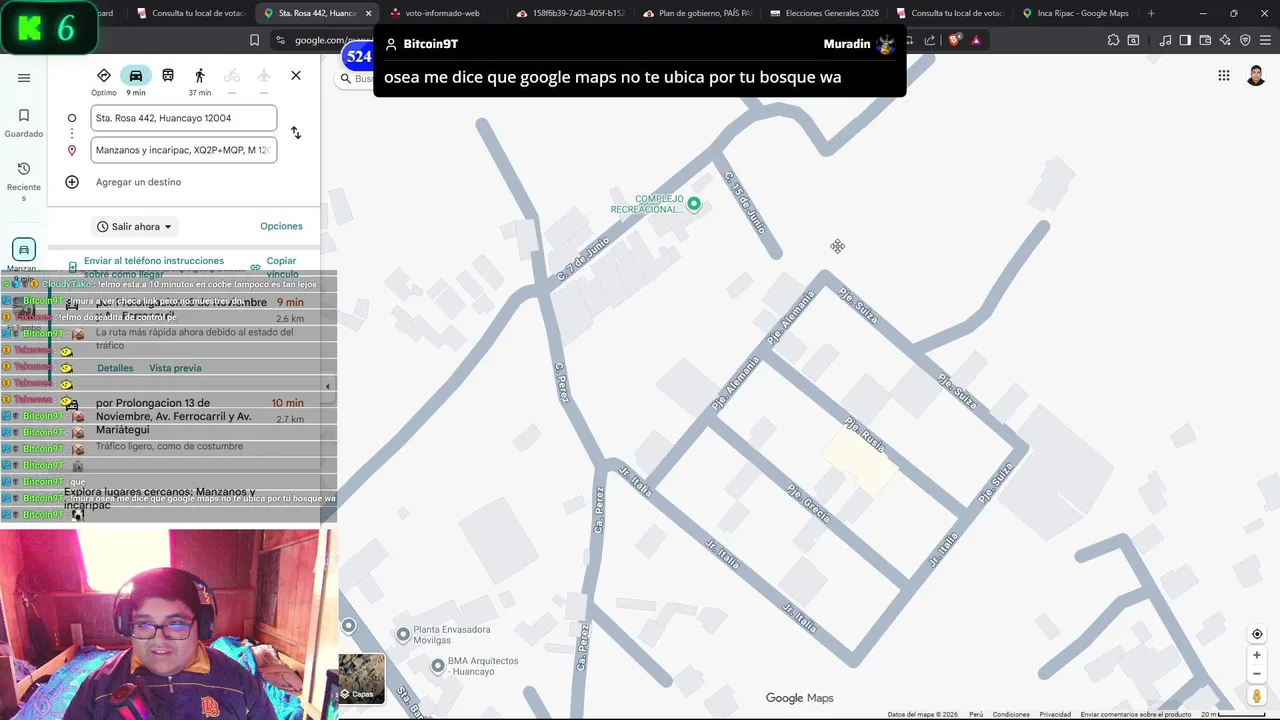Swap origin and destination with the arrows
This screenshot has height=720, width=1280.
pos(296,133)
